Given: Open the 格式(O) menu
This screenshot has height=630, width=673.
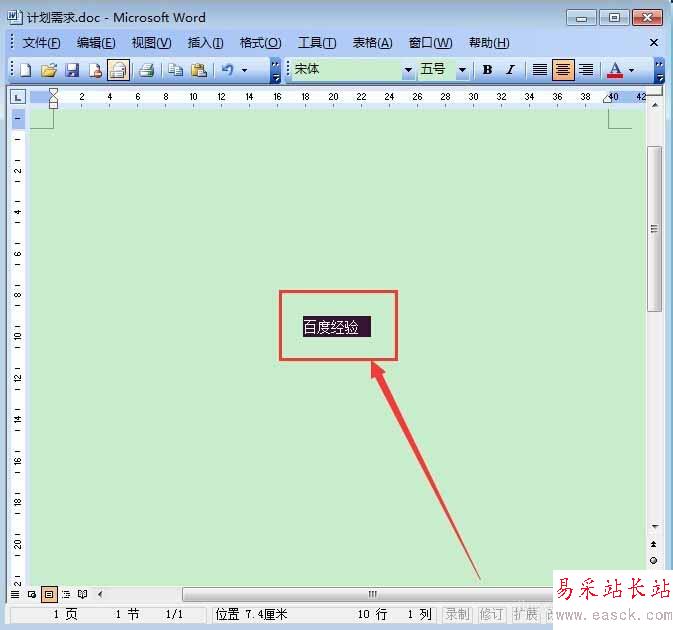Looking at the screenshot, I should point(261,42).
